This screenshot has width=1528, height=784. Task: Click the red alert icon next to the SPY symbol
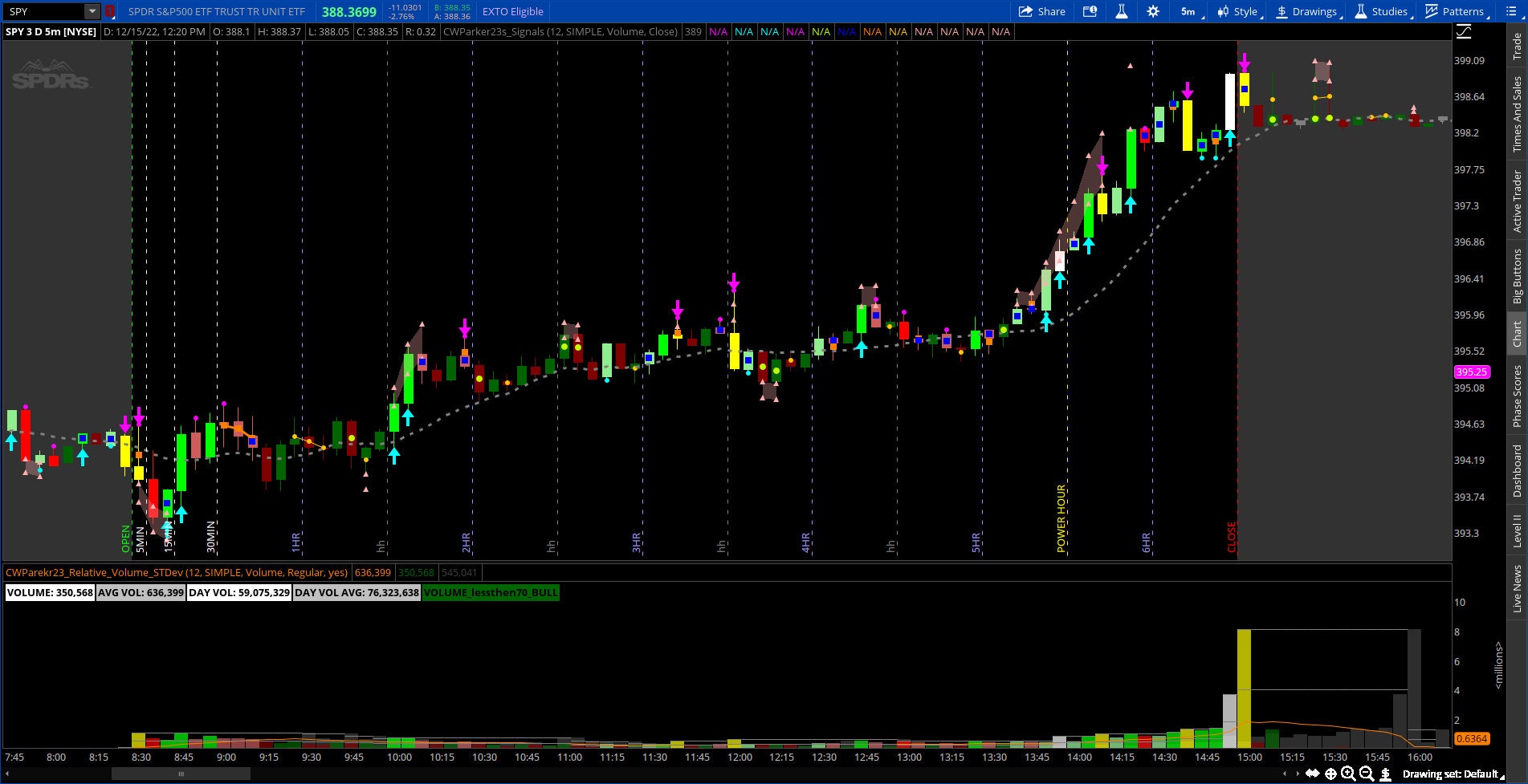pyautogui.click(x=110, y=11)
